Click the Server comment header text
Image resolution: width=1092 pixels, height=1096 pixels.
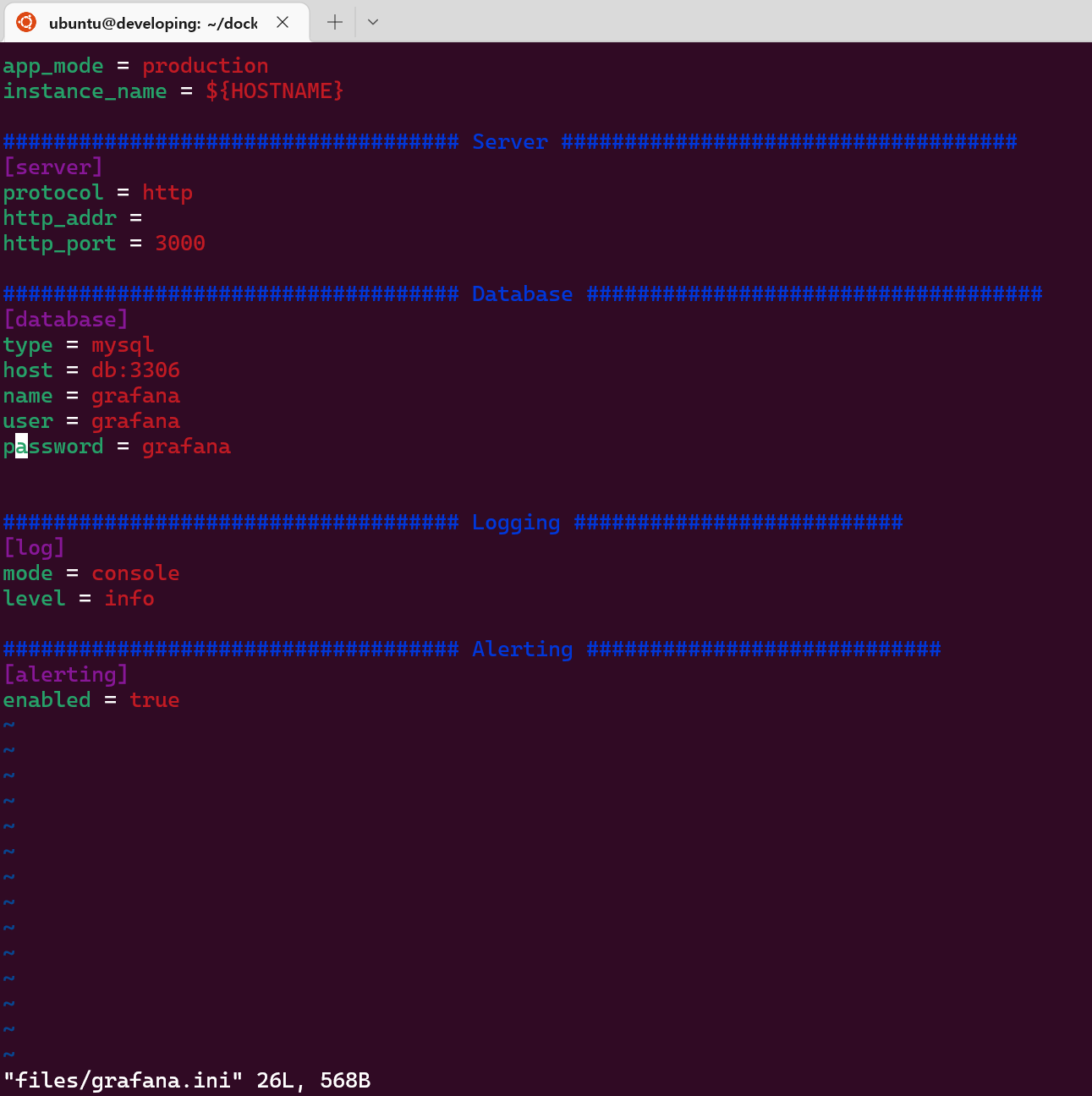pyautogui.click(x=510, y=142)
